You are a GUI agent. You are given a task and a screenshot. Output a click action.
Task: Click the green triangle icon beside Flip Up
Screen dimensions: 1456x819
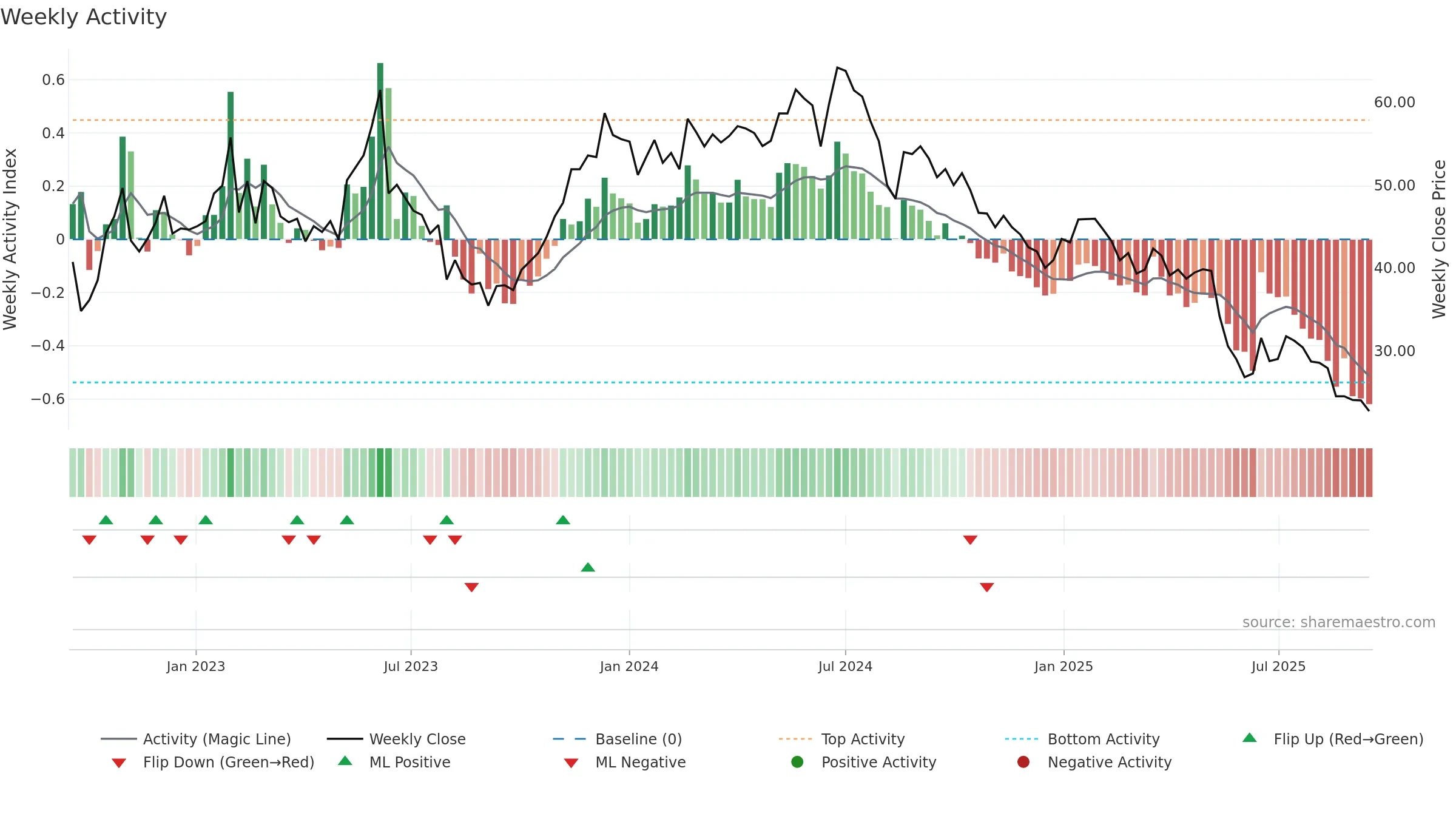pos(1250,738)
